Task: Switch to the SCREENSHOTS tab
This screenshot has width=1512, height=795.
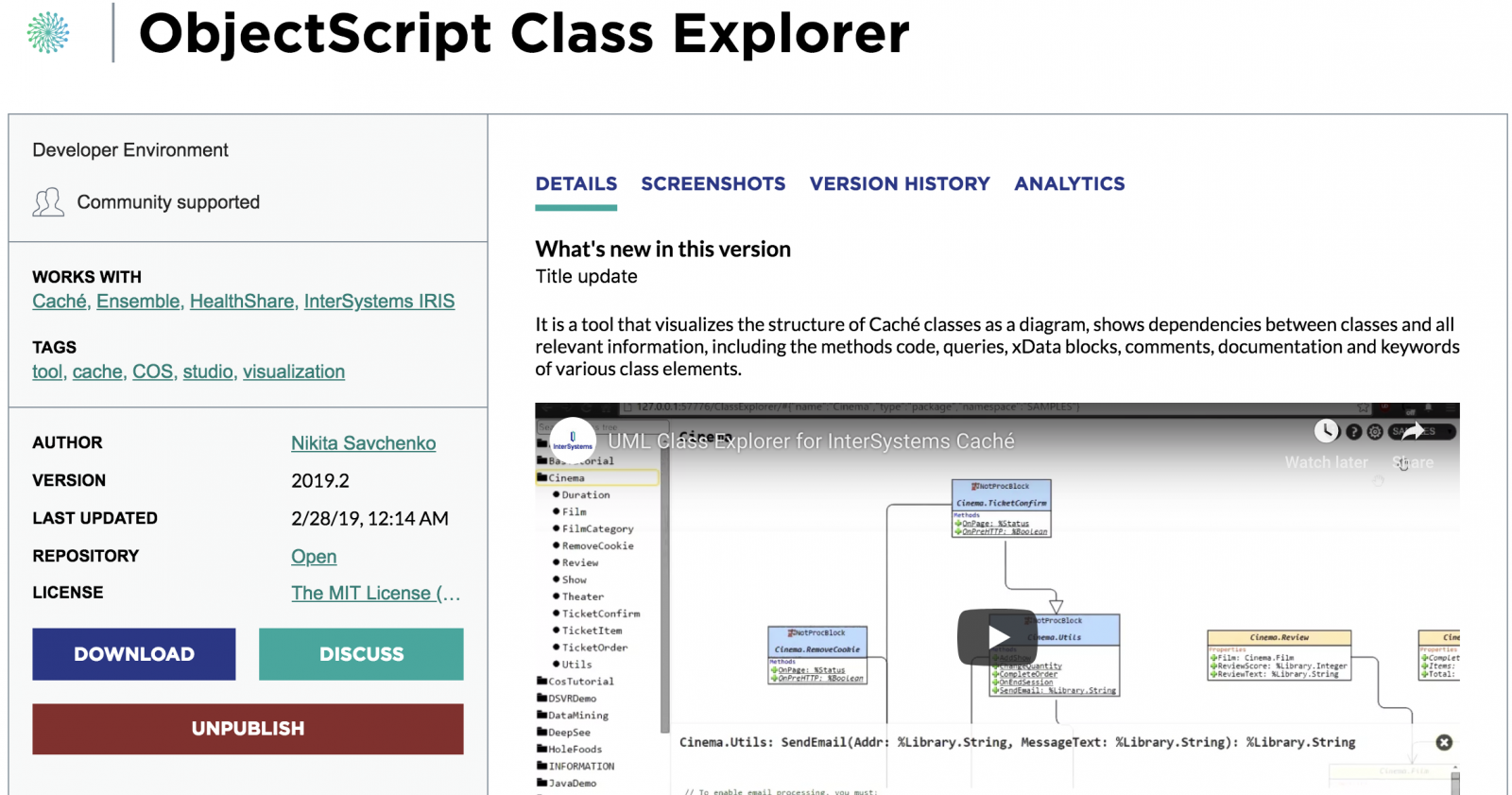Action: [x=713, y=183]
